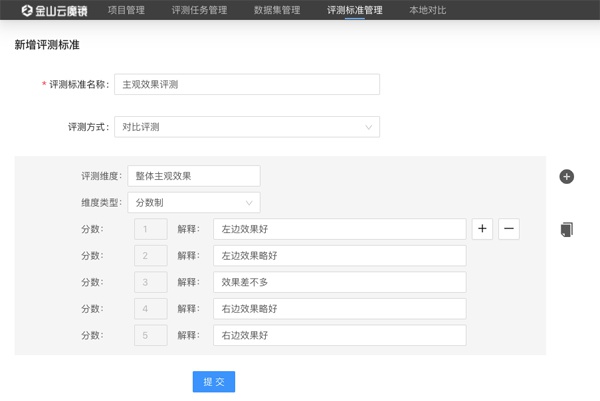Focus the 评测标准名称 input field
The image size is (600, 401).
[247, 84]
